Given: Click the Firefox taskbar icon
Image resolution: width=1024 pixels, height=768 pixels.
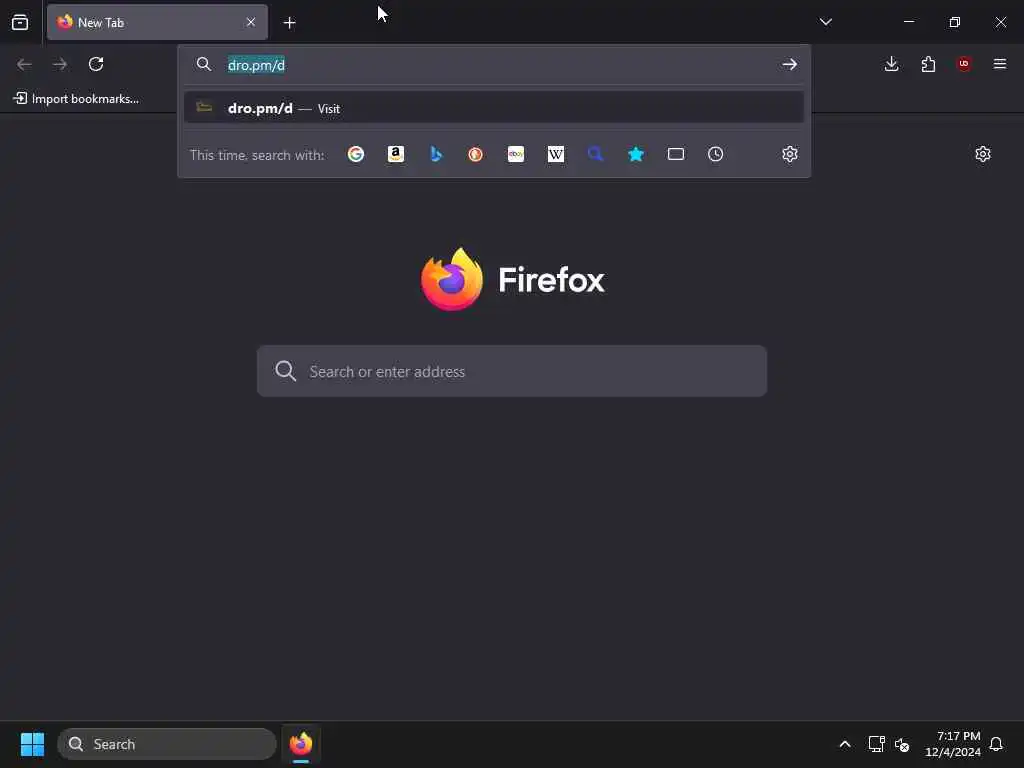Looking at the screenshot, I should click(301, 744).
